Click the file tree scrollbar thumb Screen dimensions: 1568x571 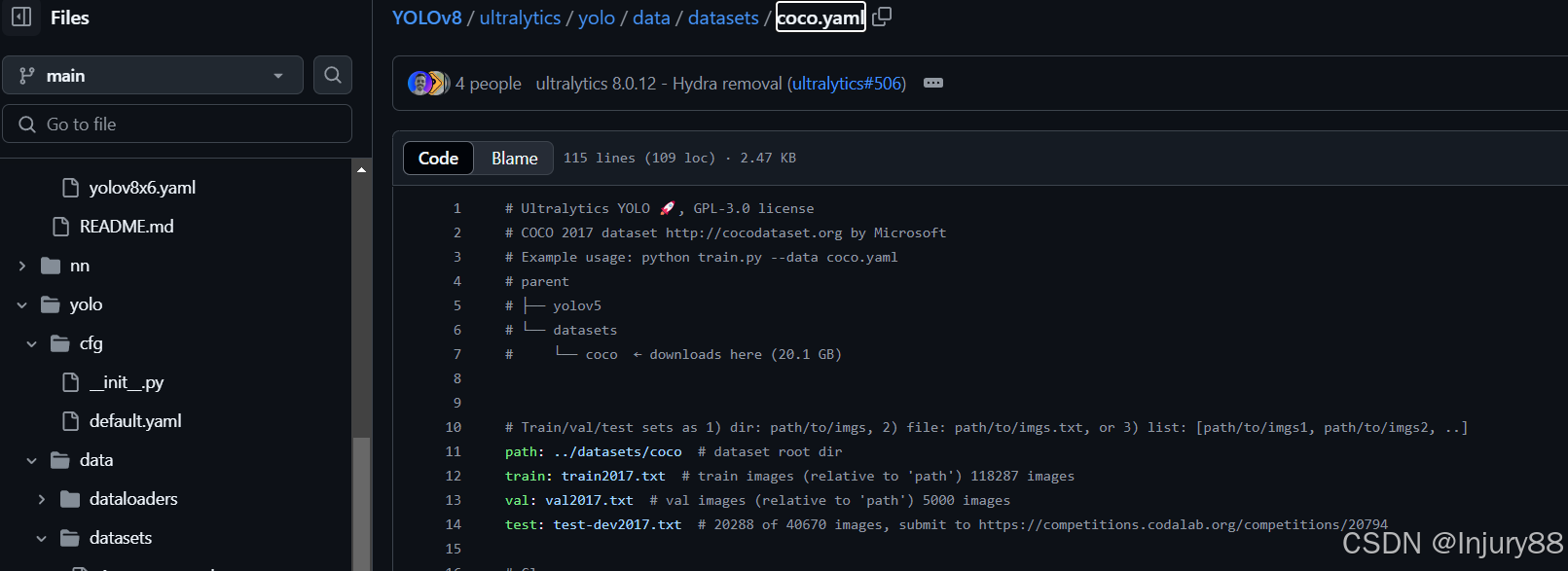(x=361, y=504)
